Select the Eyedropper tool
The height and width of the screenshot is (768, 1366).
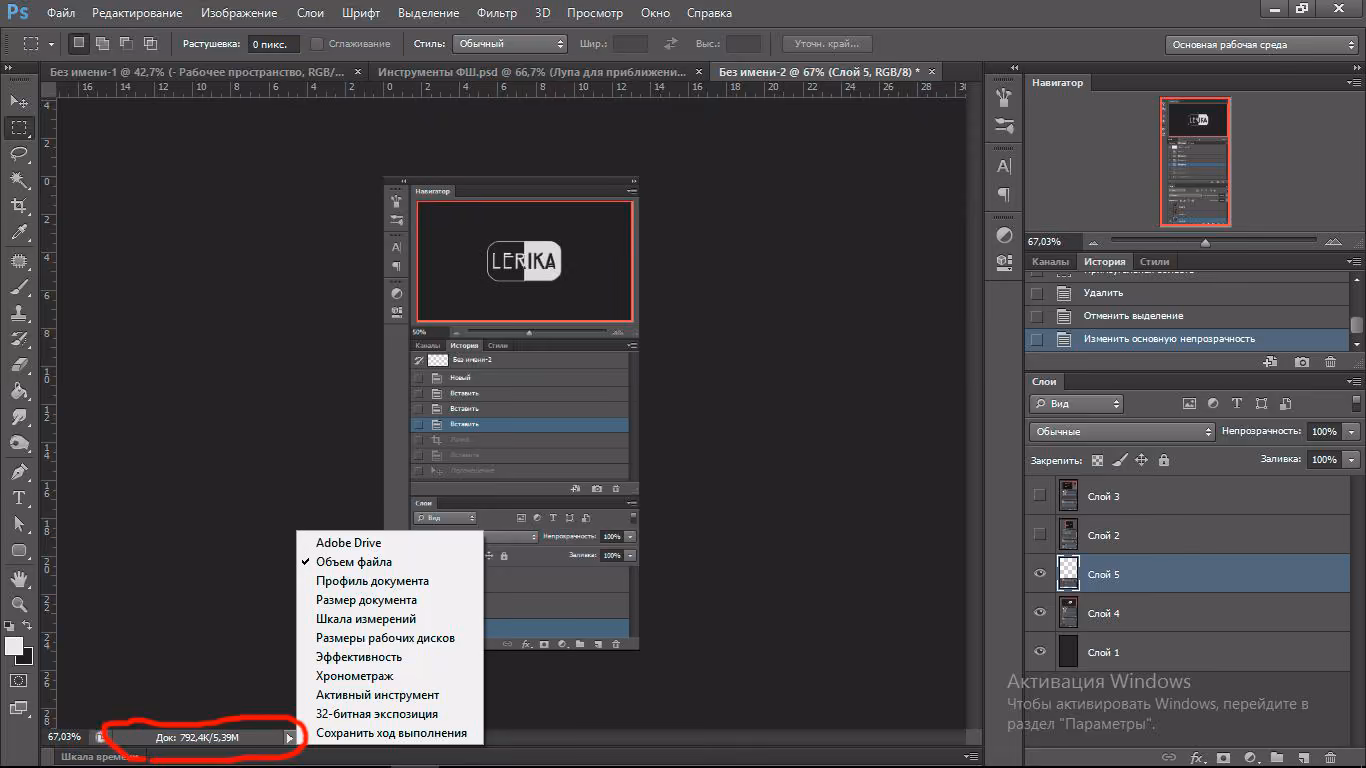point(19,233)
